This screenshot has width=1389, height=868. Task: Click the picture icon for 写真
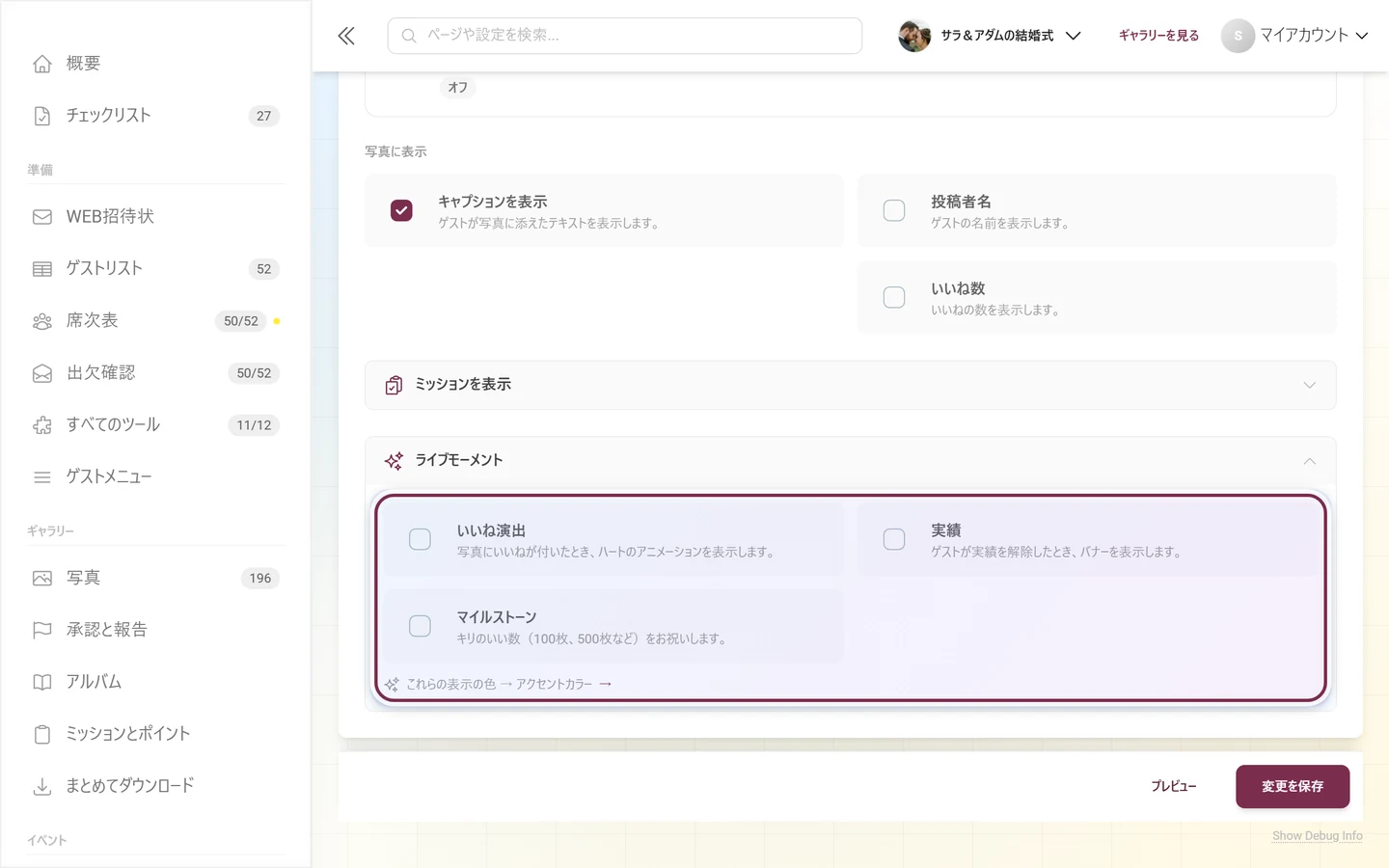(x=42, y=579)
